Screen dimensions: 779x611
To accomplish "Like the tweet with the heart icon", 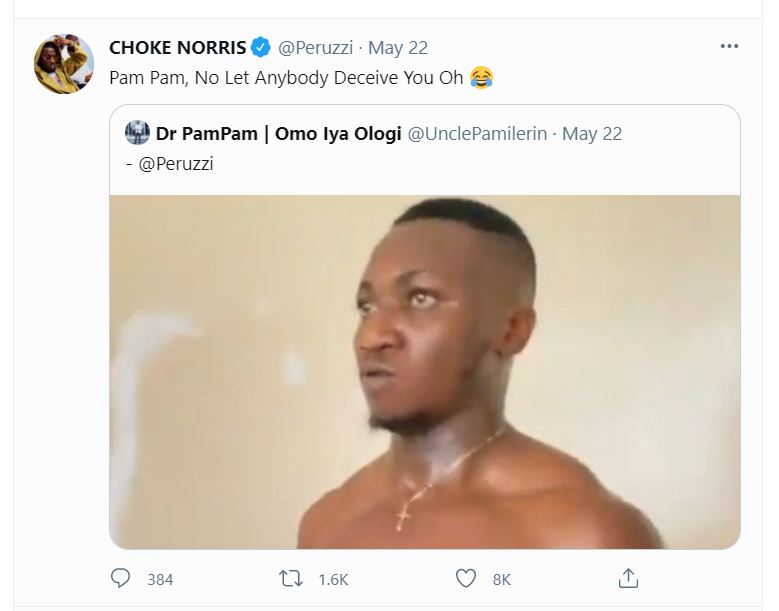I will (x=465, y=577).
